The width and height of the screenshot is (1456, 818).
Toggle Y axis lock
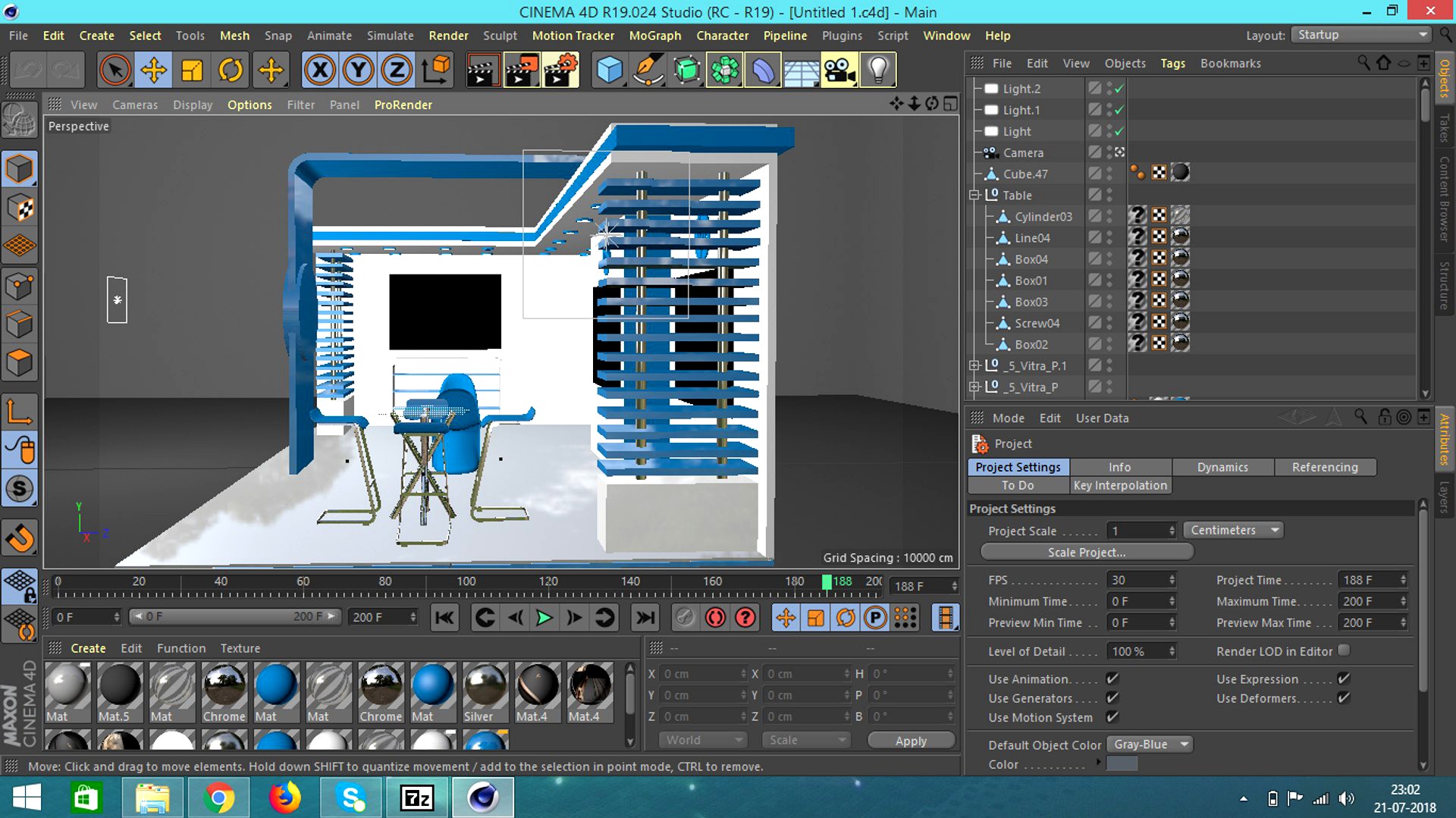358,70
